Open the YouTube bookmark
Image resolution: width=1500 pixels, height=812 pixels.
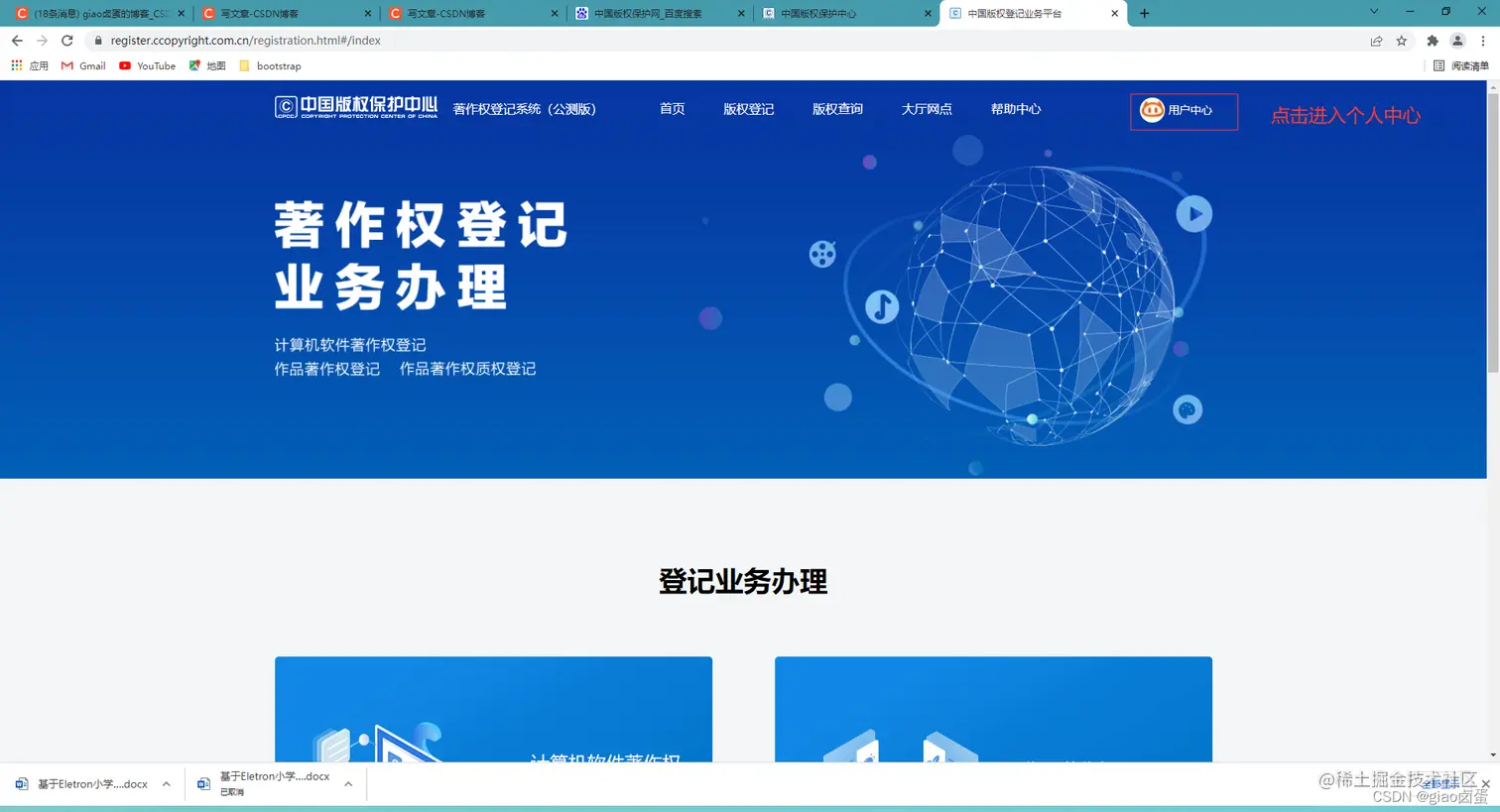coord(147,65)
